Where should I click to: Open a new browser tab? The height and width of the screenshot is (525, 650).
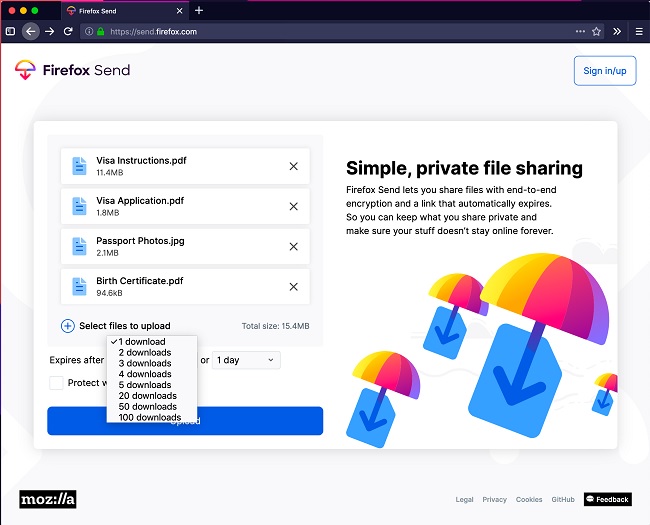pos(199,10)
